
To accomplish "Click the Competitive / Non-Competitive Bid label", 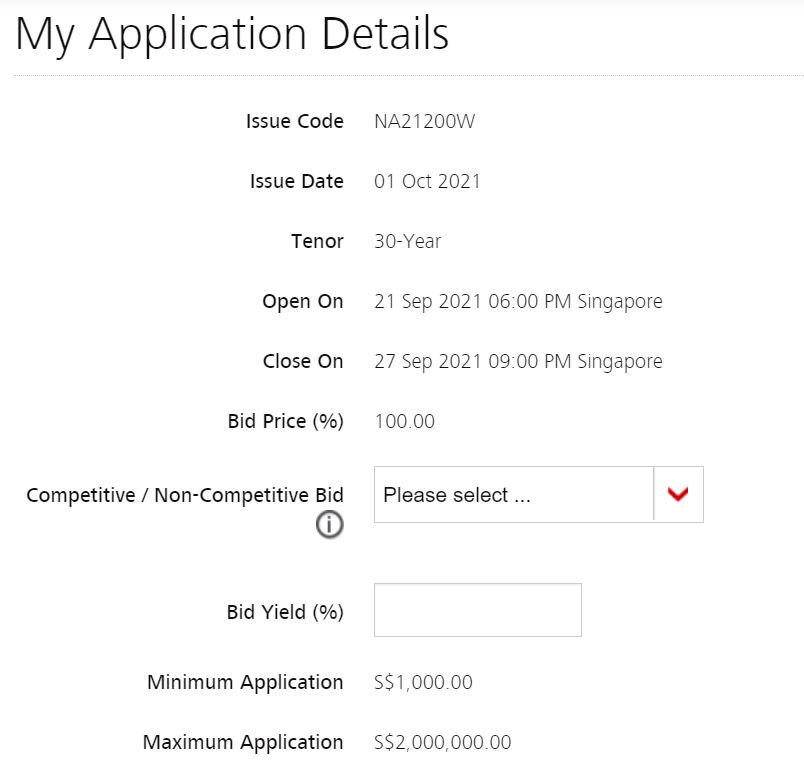I will [185, 495].
